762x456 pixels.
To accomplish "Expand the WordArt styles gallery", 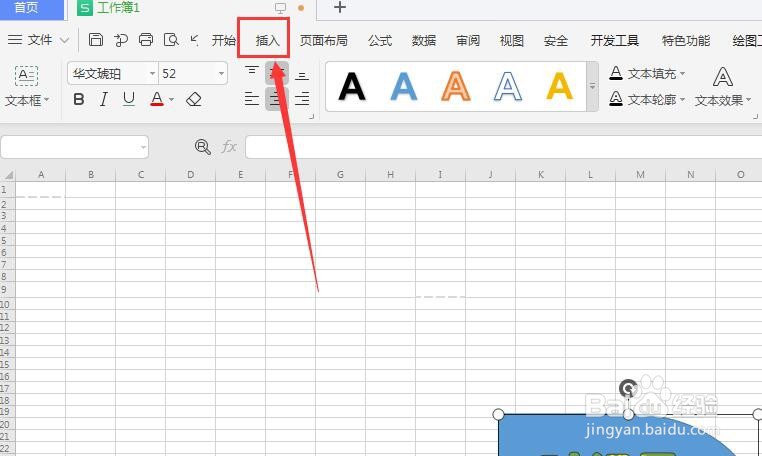I will pyautogui.click(x=592, y=87).
